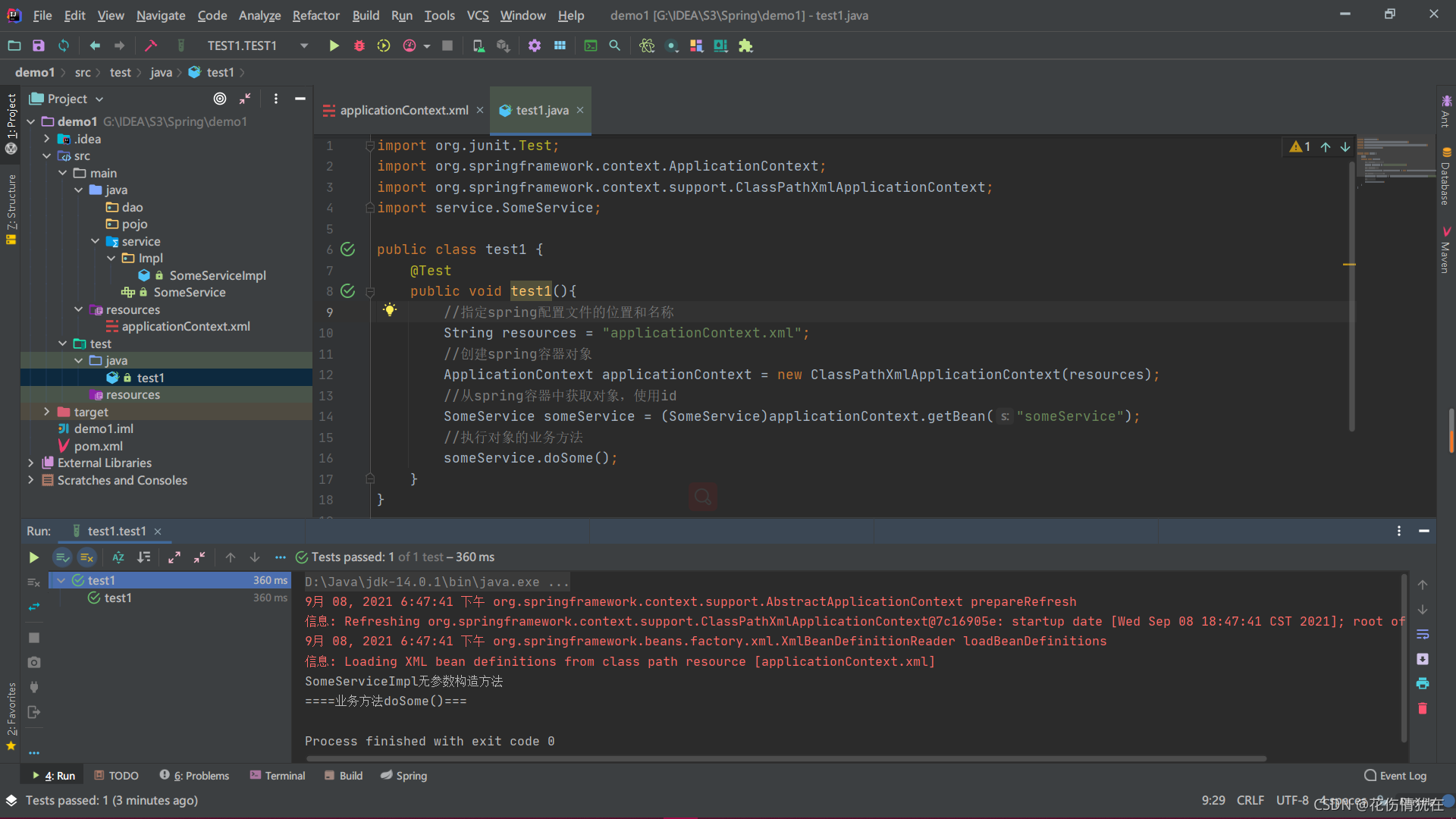Click the TODO tab at the bottom panel
Image resolution: width=1456 pixels, height=819 pixels.
[x=123, y=775]
